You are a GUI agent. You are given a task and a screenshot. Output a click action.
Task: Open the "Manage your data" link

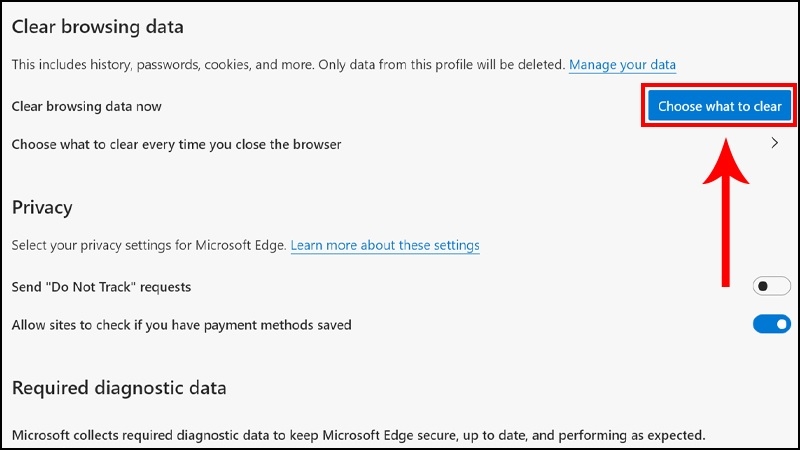coord(622,65)
